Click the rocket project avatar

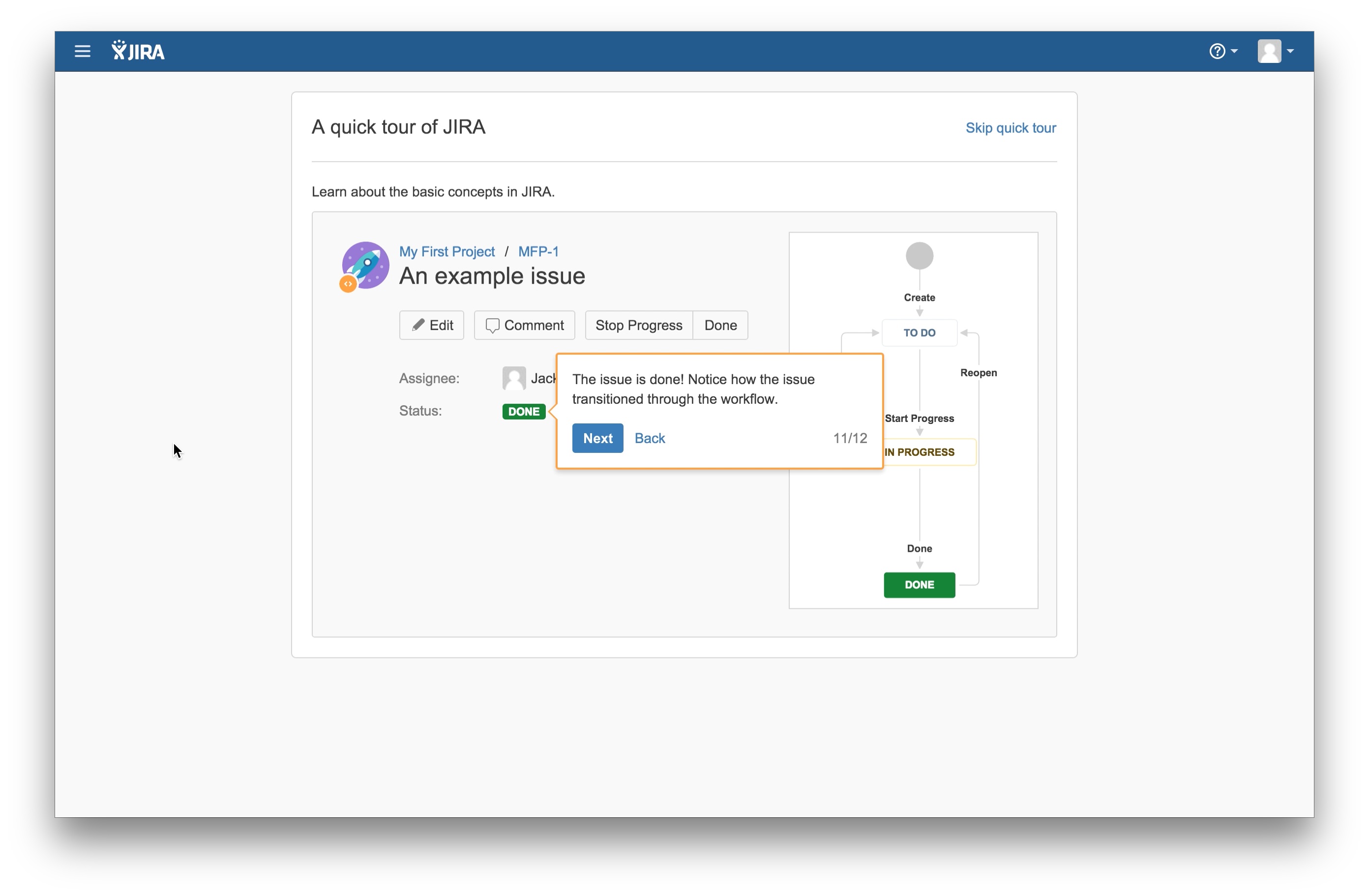365,266
